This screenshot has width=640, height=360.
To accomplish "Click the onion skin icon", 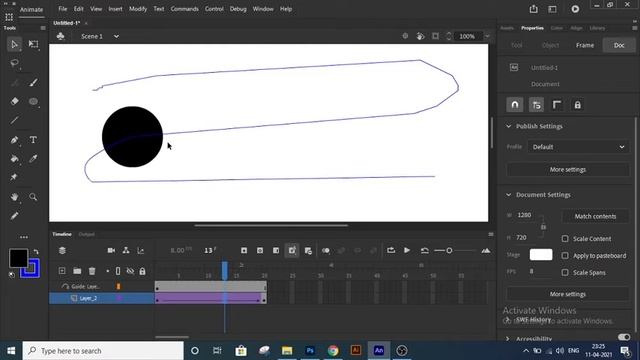I will (x=326, y=251).
